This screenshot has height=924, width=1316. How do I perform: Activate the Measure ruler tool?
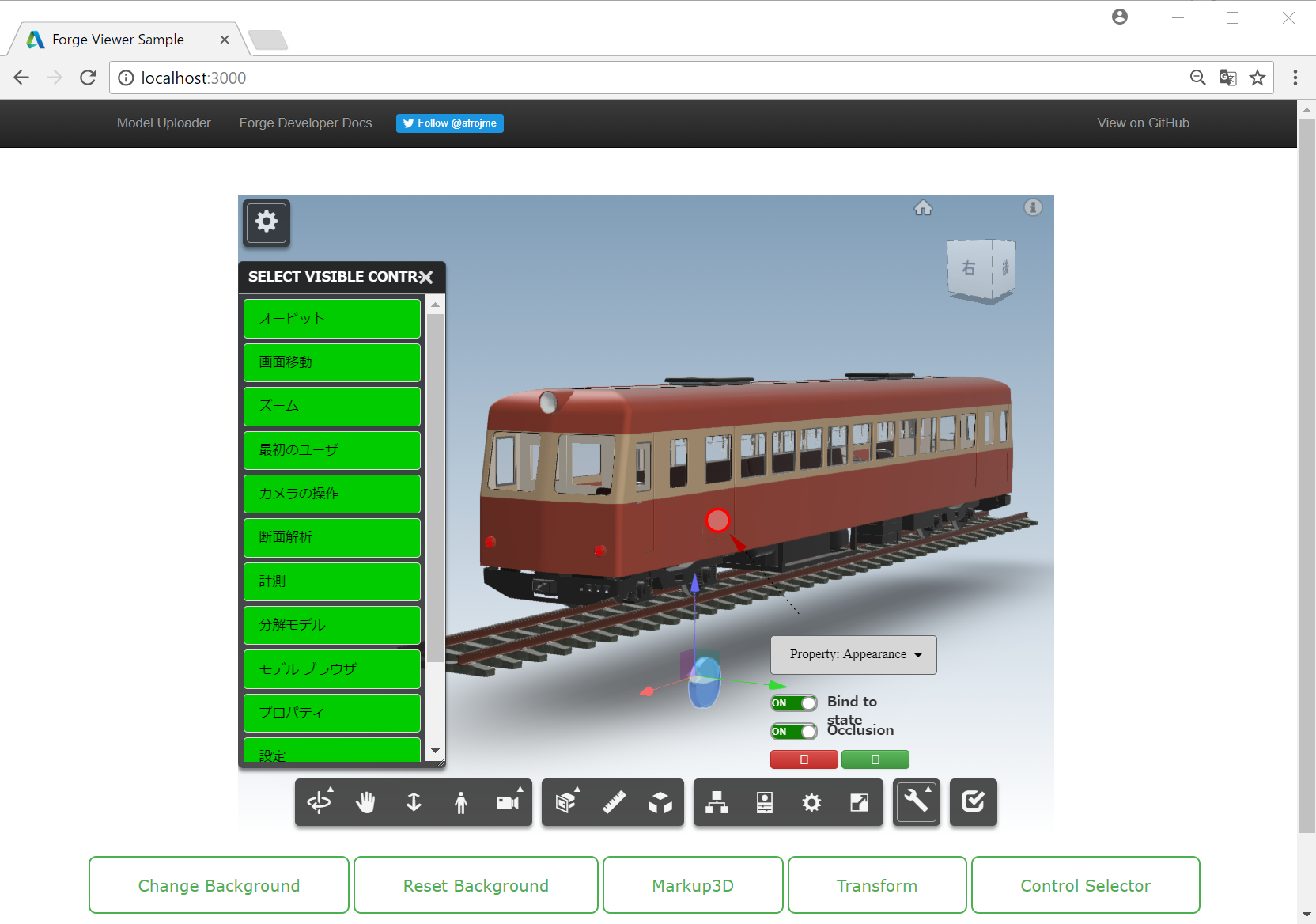(613, 802)
